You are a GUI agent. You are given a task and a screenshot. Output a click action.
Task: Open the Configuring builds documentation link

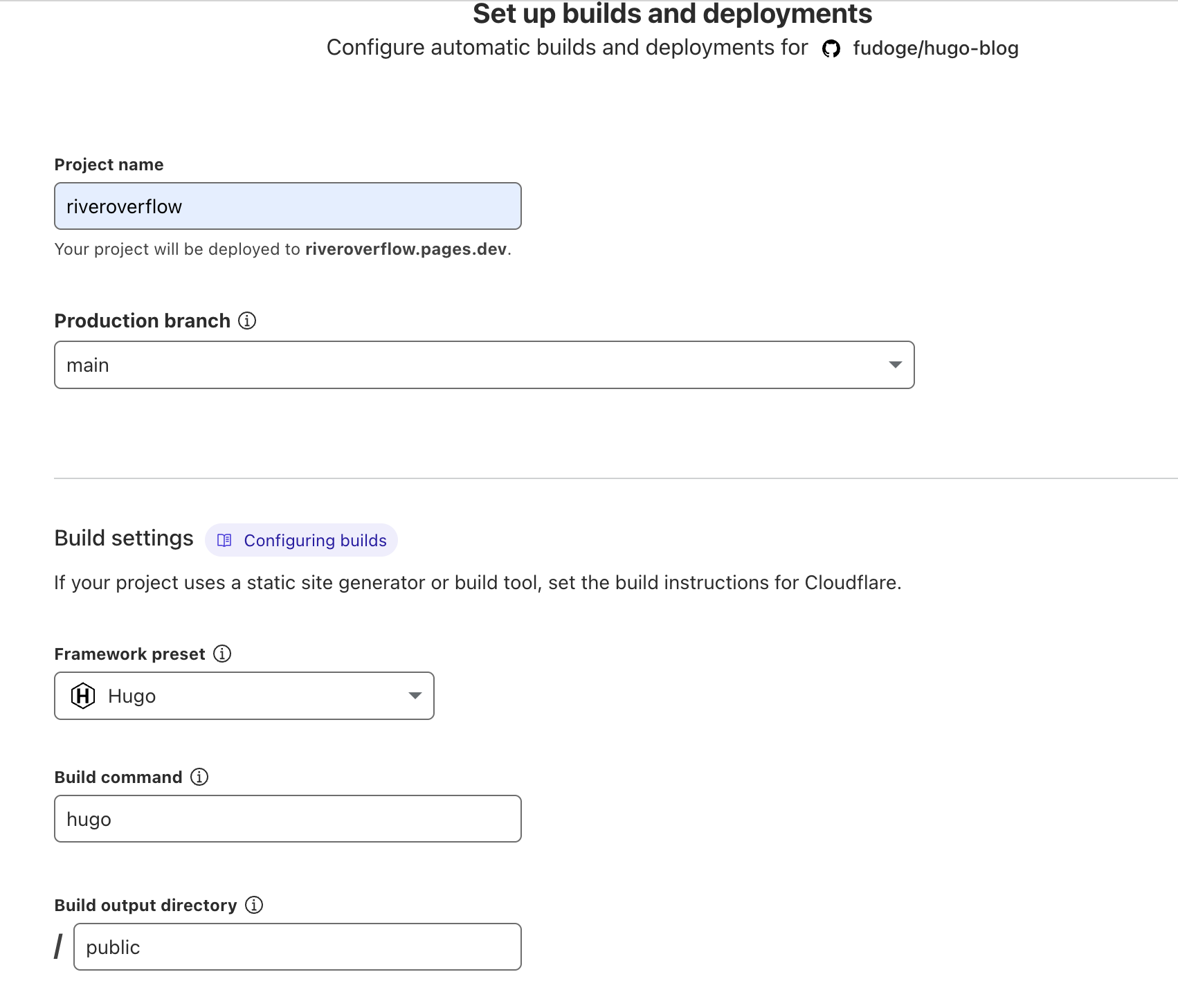coord(315,541)
